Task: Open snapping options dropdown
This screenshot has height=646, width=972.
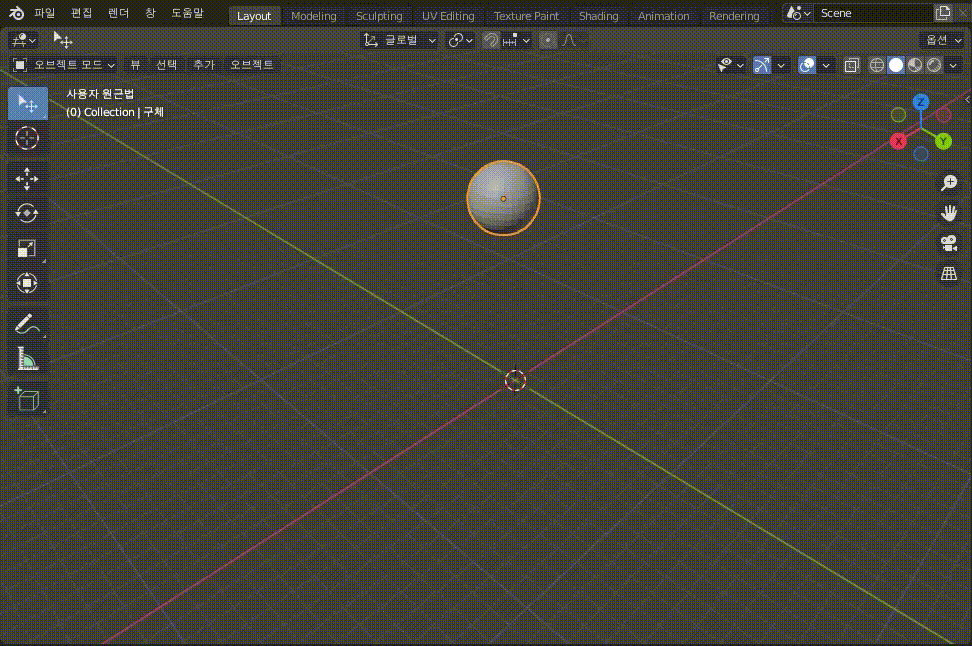Action: coord(516,40)
